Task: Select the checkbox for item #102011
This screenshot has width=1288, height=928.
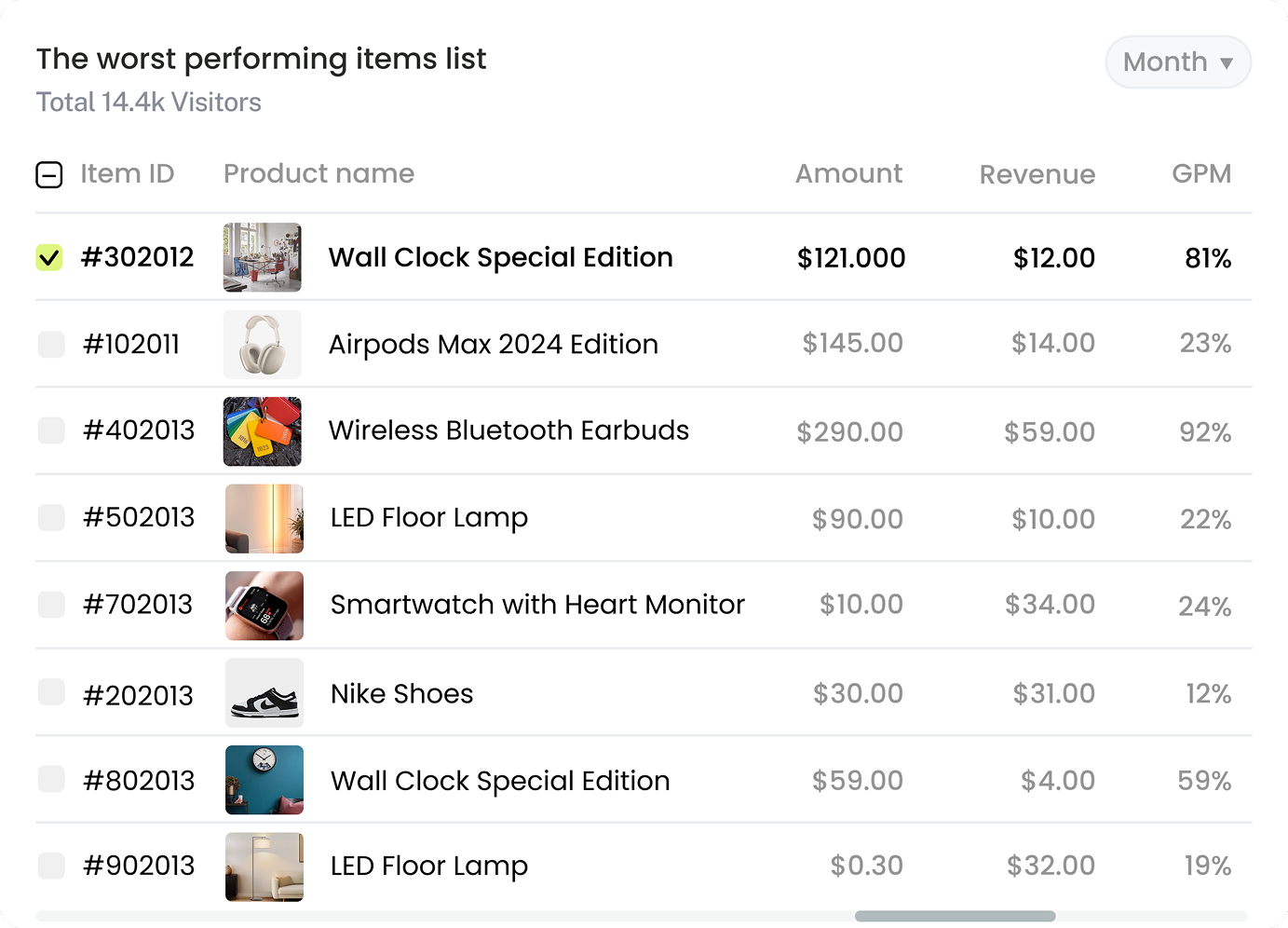Action: tap(51, 345)
